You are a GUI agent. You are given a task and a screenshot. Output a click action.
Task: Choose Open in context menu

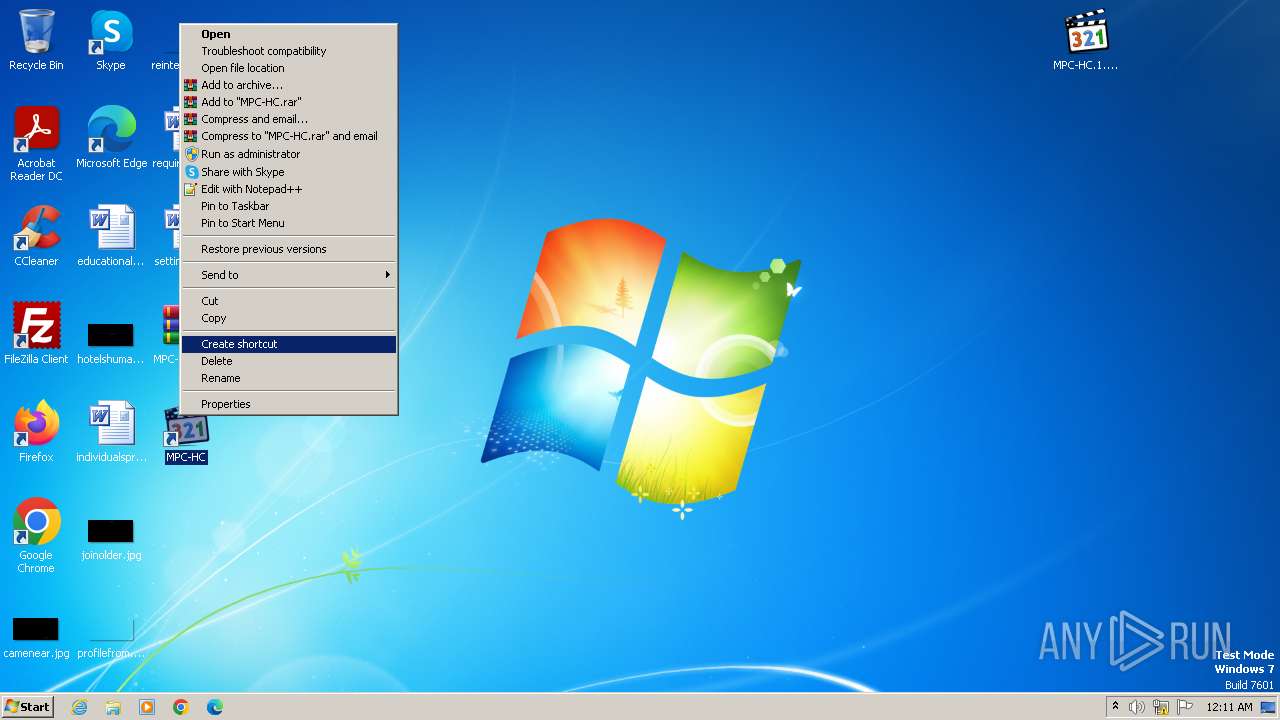(289, 34)
